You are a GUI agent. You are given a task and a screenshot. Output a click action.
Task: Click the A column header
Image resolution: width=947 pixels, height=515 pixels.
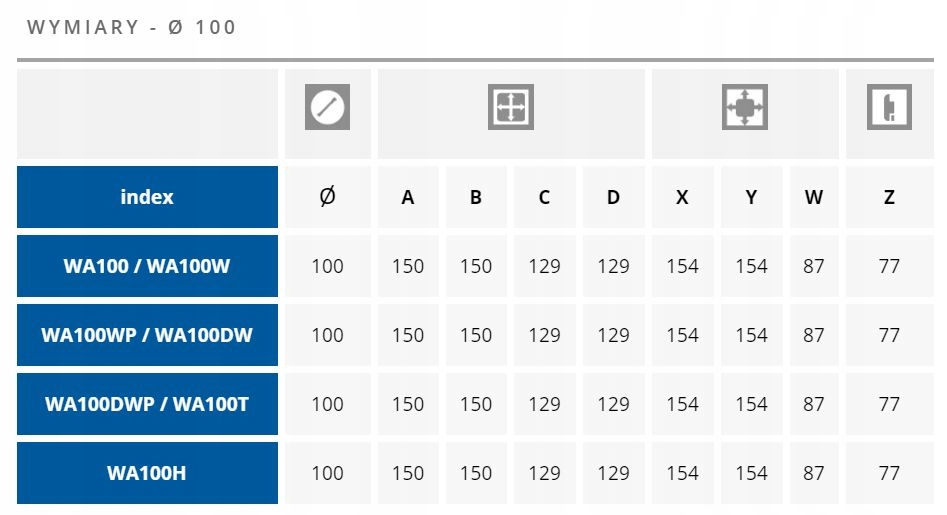(408, 197)
